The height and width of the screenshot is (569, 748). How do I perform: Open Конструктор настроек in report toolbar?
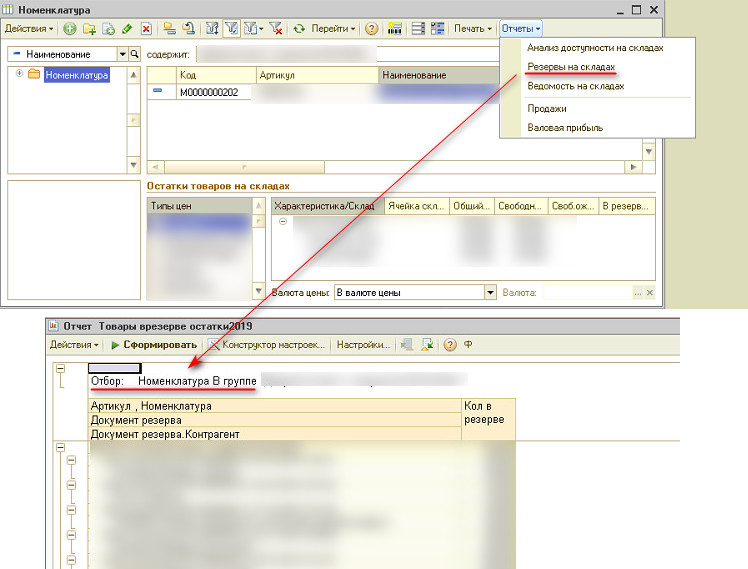click(266, 345)
